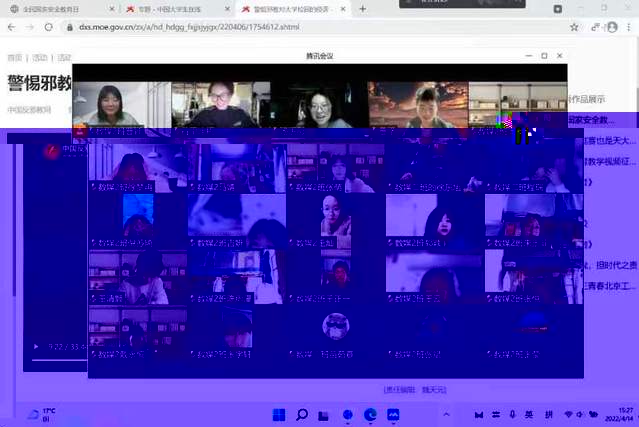Open Tencent Meeting icon in the taskbar
This screenshot has width=639, height=427.
click(x=394, y=414)
